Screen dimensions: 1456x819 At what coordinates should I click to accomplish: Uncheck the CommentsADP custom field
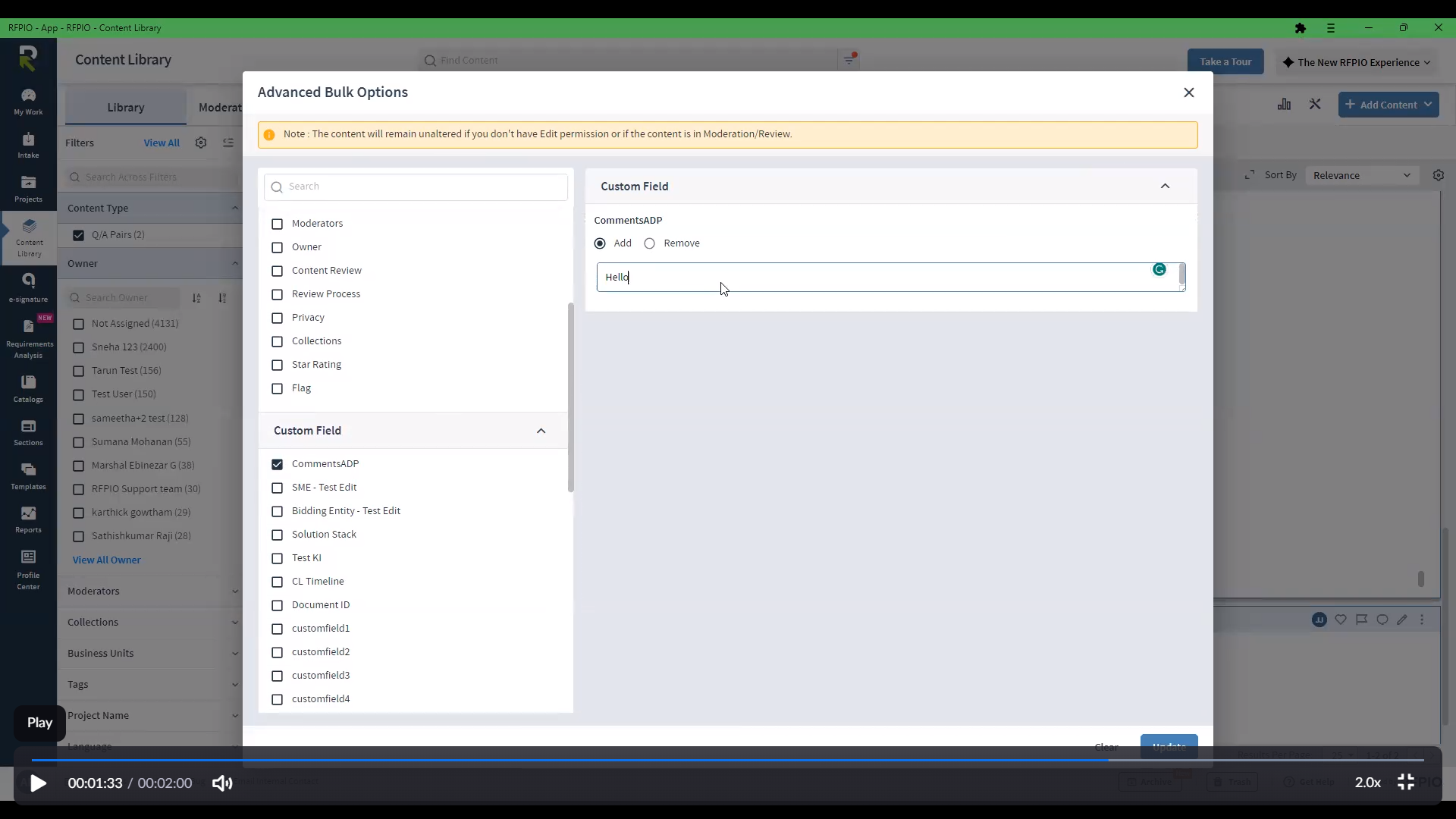point(277,464)
